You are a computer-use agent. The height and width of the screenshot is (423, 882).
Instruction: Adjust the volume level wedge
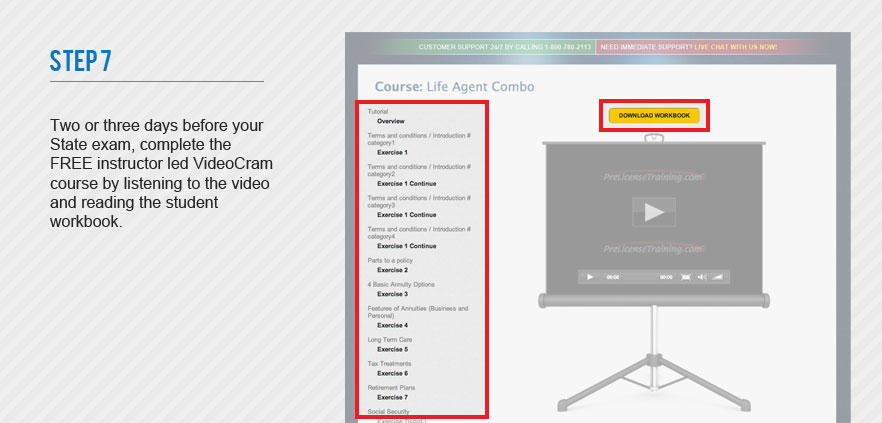click(717, 277)
